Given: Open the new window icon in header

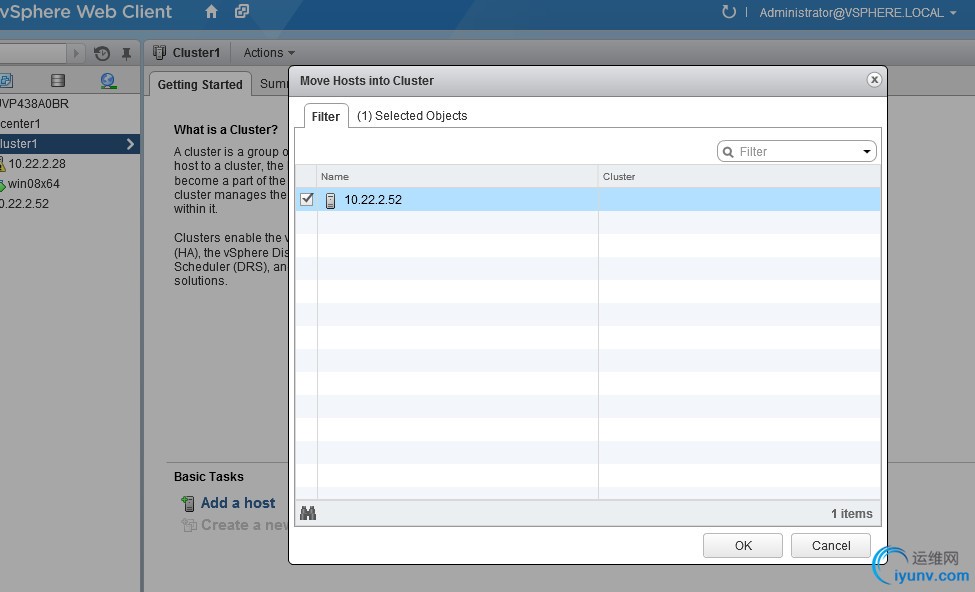Looking at the screenshot, I should point(242,11).
